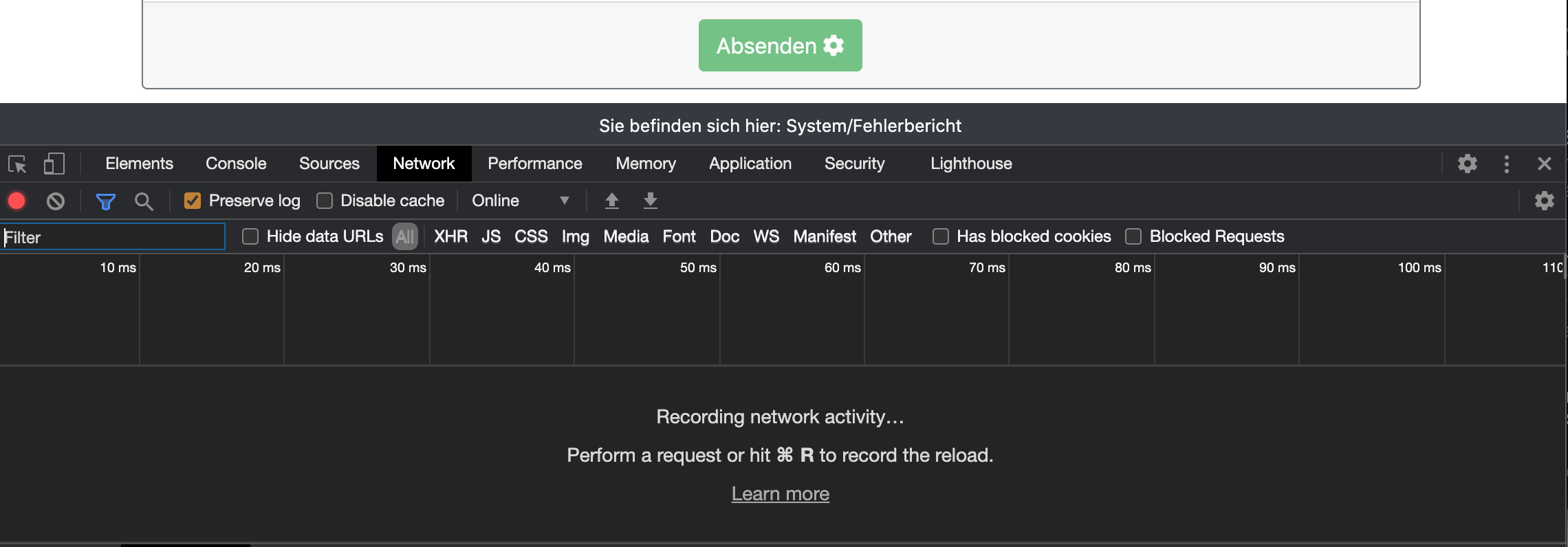Screen dimensions: 1568x547
Task: Click the green Absenden button
Action: 780,45
